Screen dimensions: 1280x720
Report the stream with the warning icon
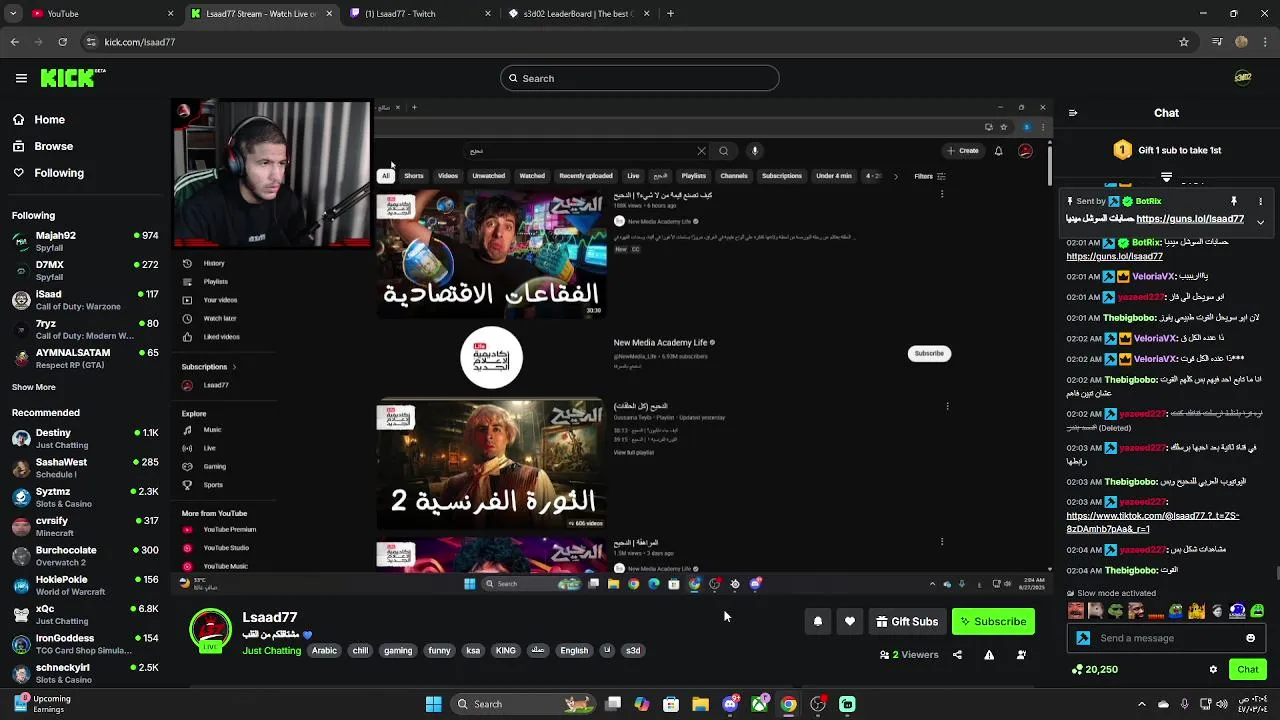point(989,655)
